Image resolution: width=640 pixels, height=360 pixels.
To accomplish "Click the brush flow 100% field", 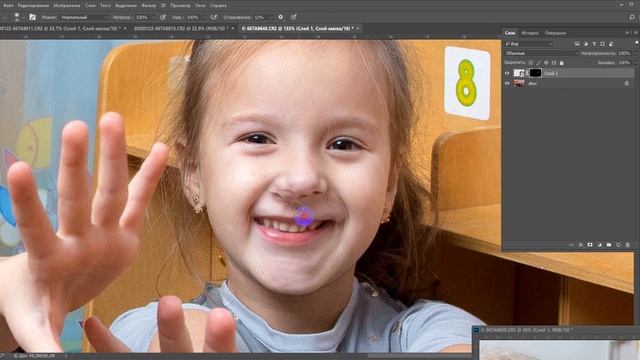I will 193,18.
